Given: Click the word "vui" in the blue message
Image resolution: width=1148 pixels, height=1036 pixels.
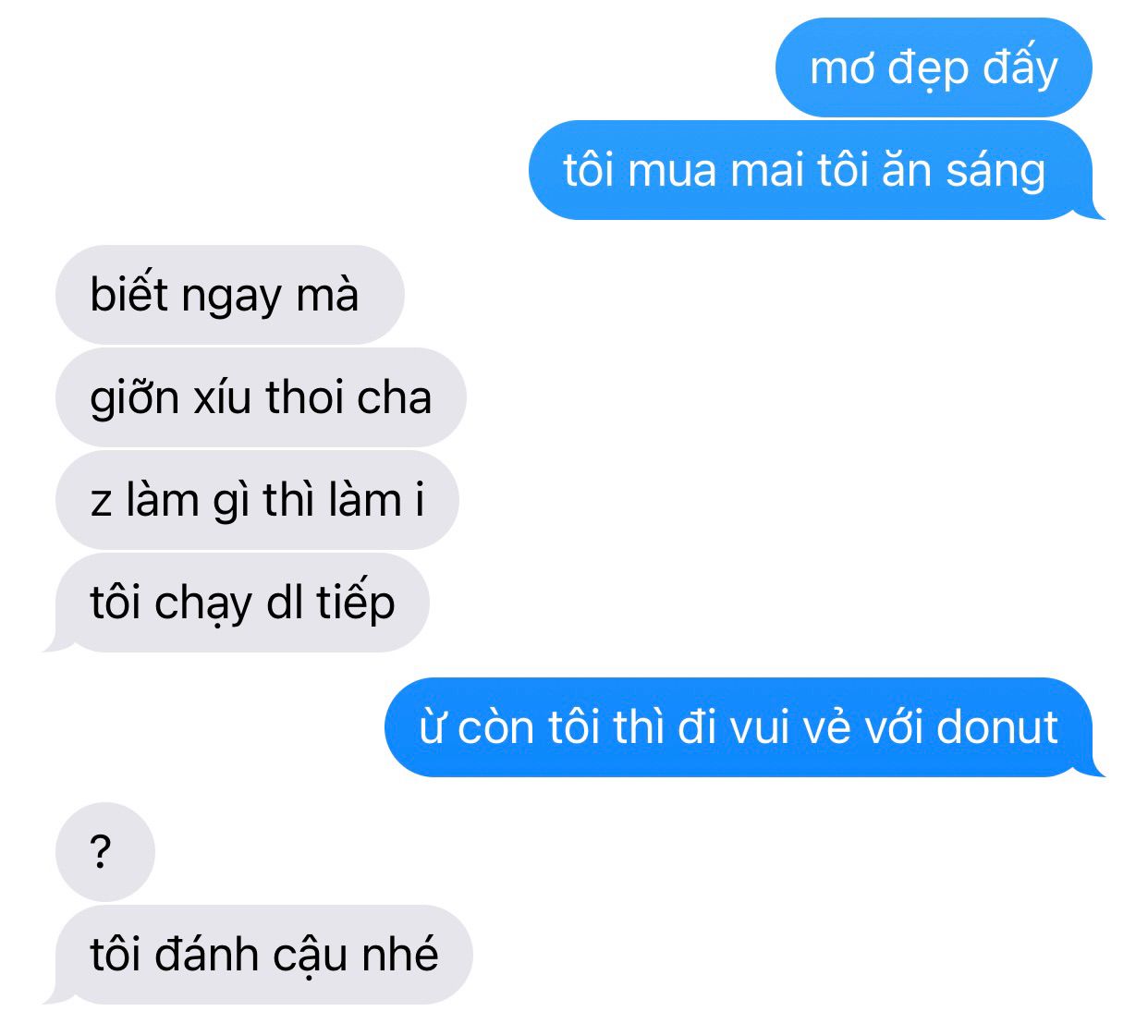Looking at the screenshot, I should pyautogui.click(x=758, y=727).
